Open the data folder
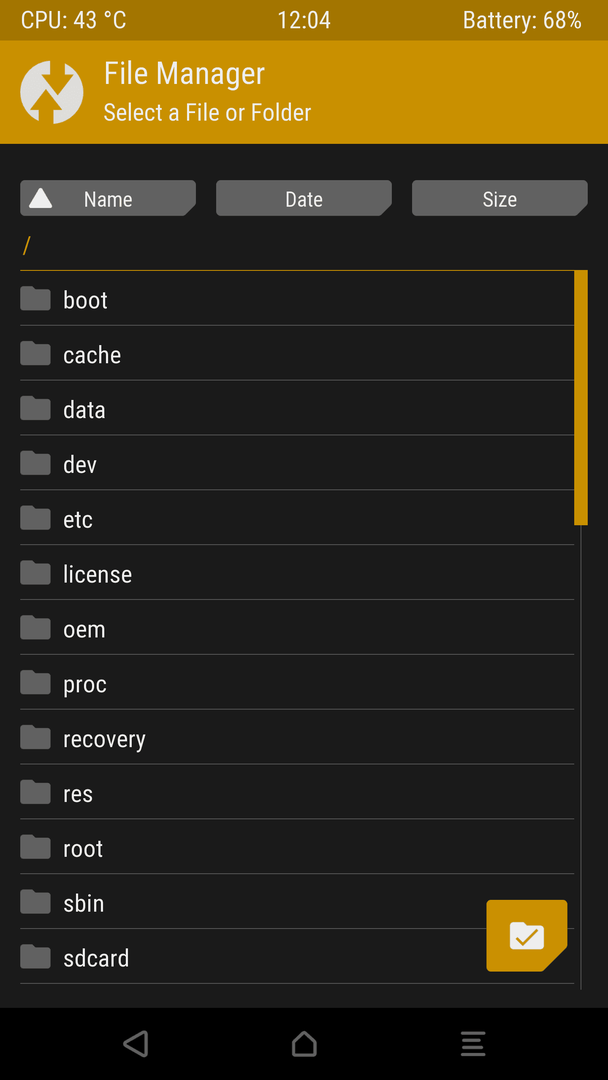608x1080 pixels. coord(84,410)
